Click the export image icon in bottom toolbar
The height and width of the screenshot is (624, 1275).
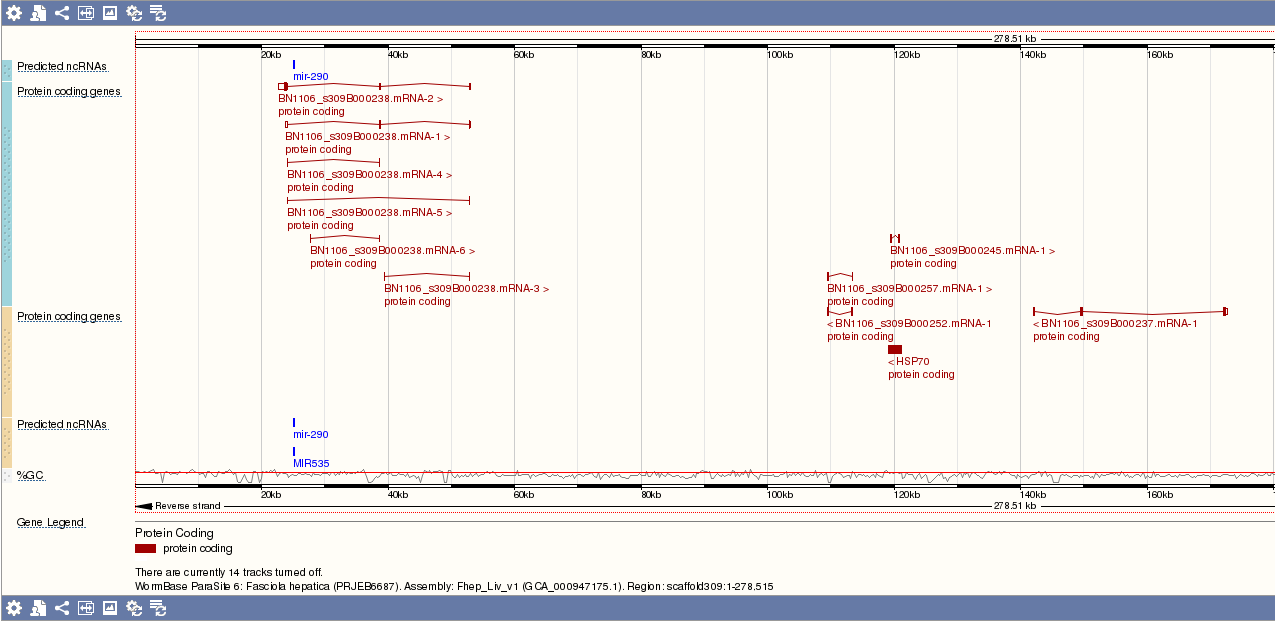[x=110, y=608]
